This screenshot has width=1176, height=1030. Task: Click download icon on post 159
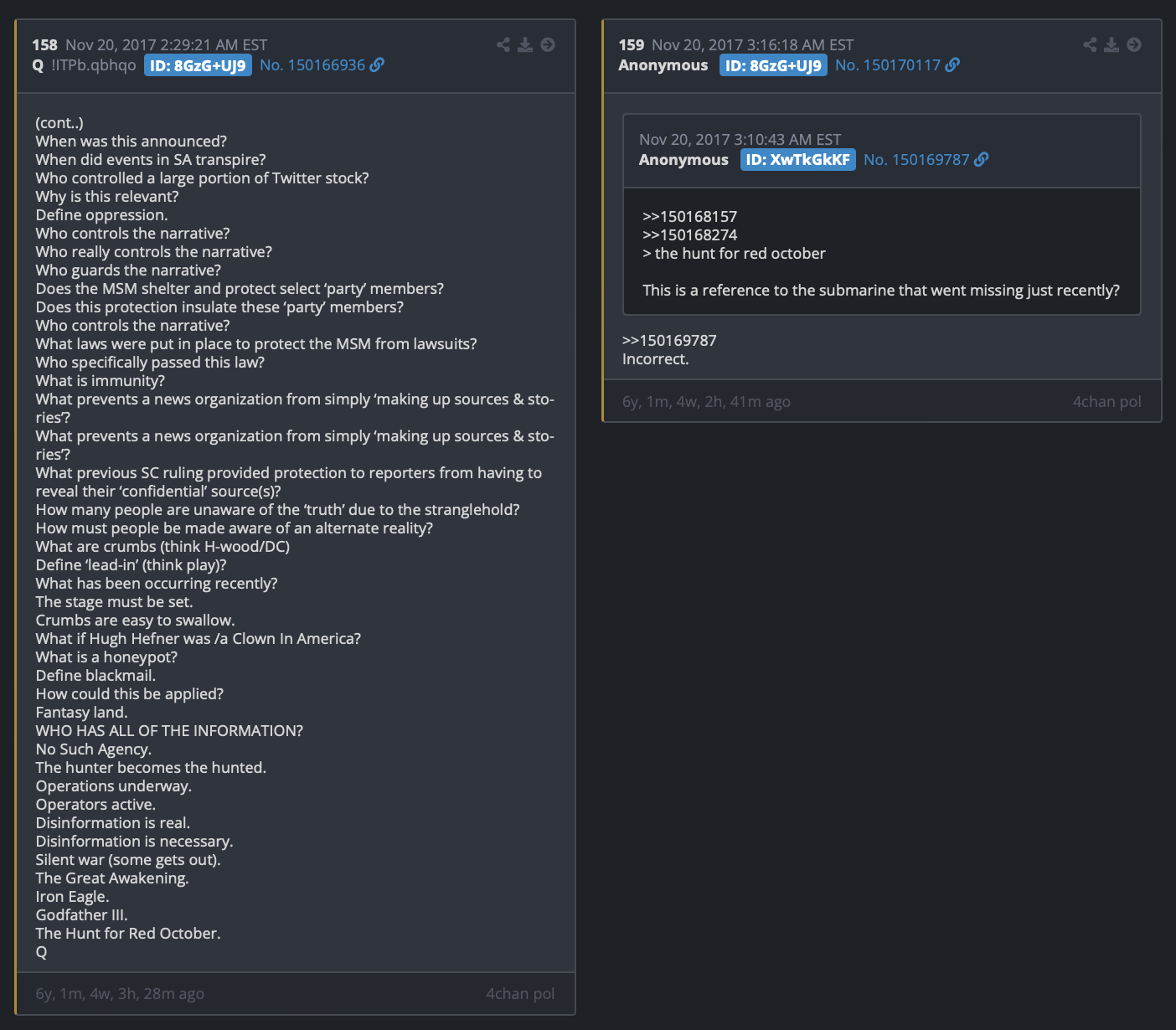click(x=1112, y=44)
